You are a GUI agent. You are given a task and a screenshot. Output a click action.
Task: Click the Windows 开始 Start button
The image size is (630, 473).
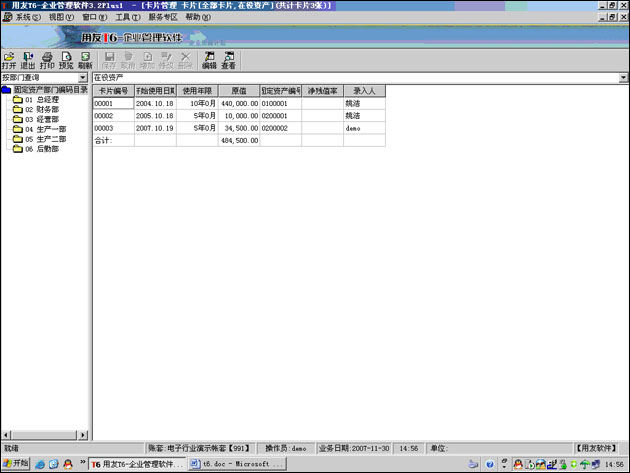[x=16, y=463]
